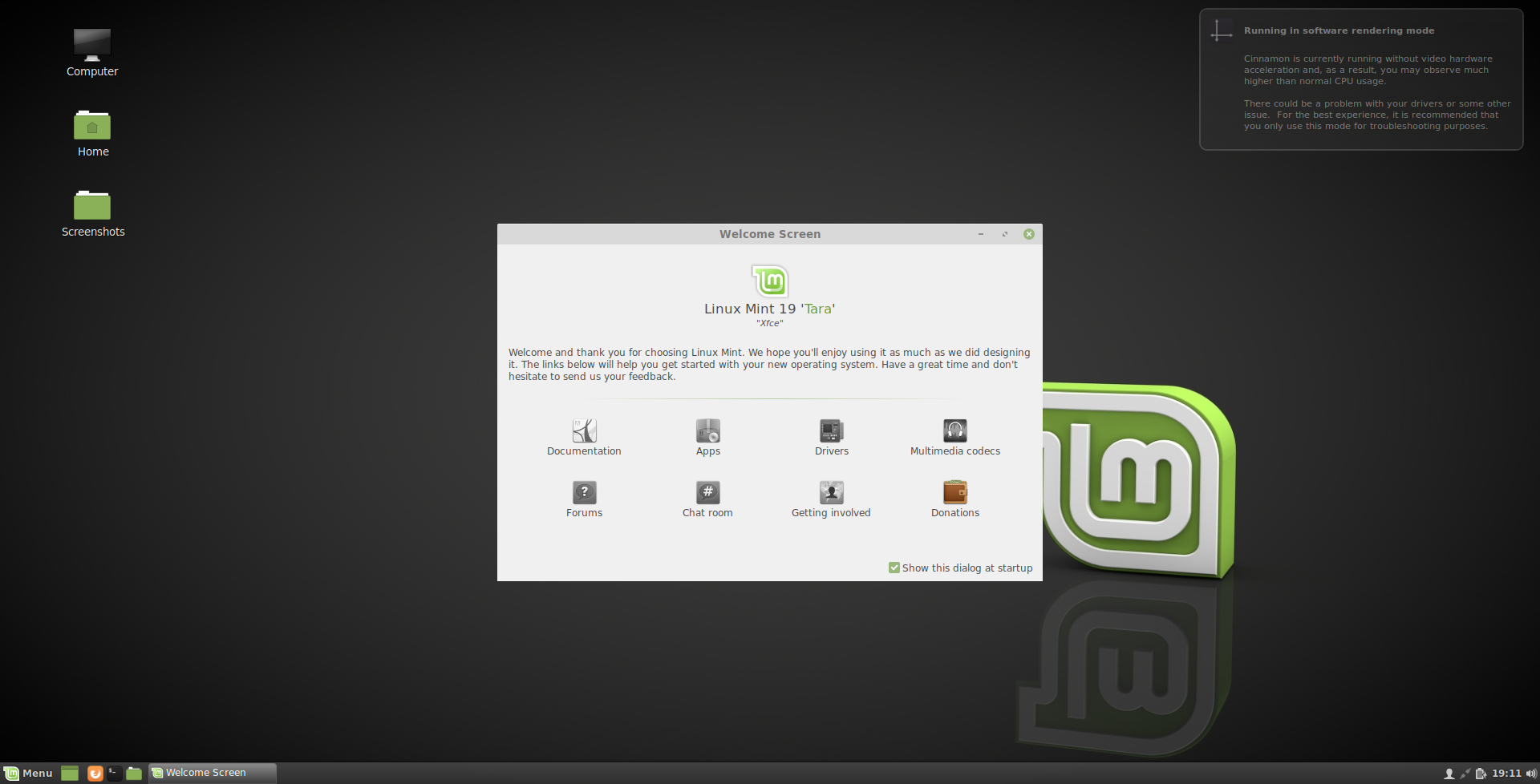The height and width of the screenshot is (784, 1540).
Task: Open the Computer desktop icon
Action: [x=92, y=45]
